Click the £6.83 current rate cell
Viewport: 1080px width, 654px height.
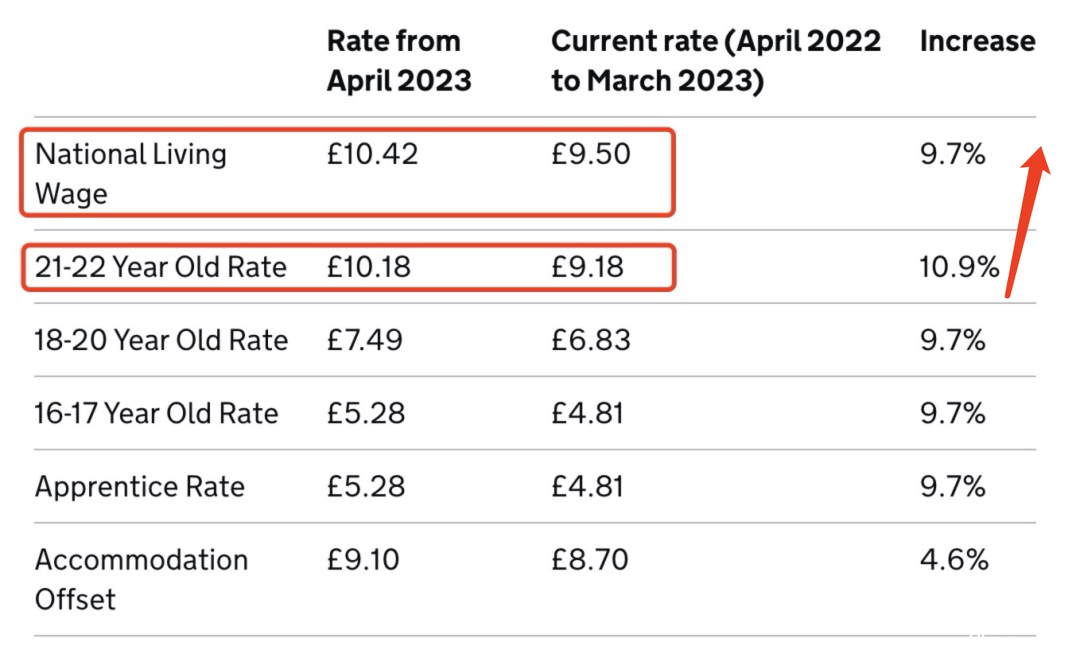[x=590, y=340]
